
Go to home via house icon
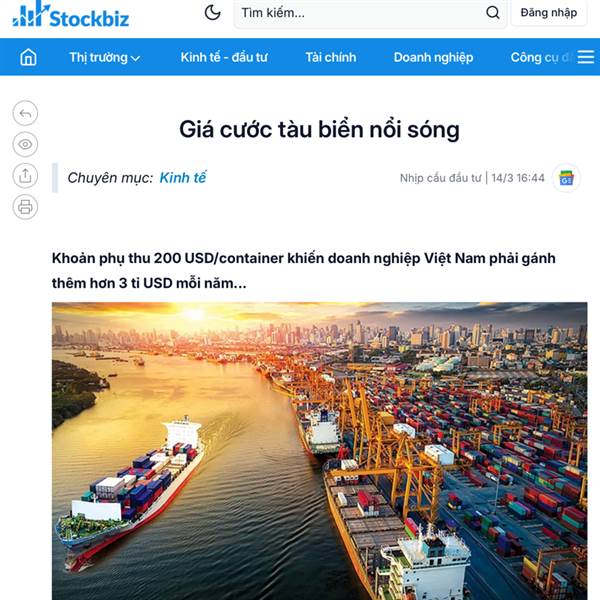tap(28, 57)
